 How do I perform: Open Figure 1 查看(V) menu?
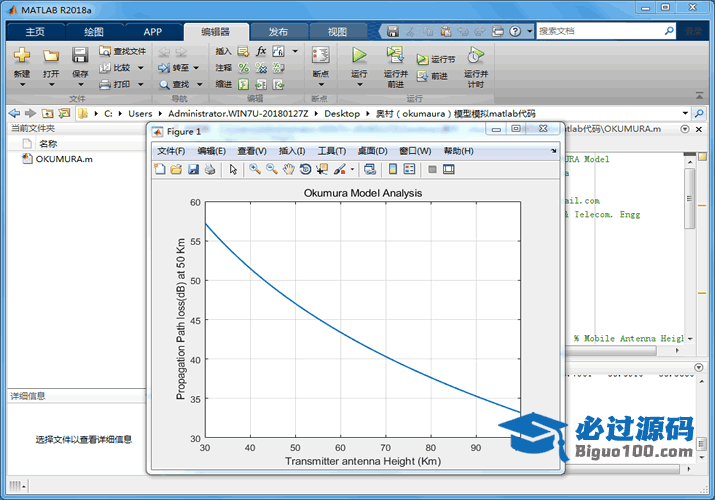point(252,151)
